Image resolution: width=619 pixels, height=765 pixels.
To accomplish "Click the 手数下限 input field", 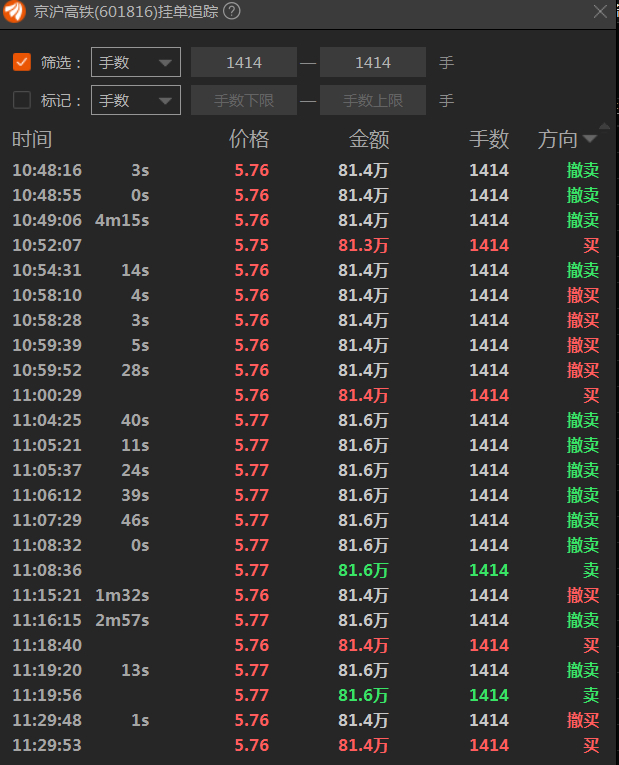I will 244,100.
